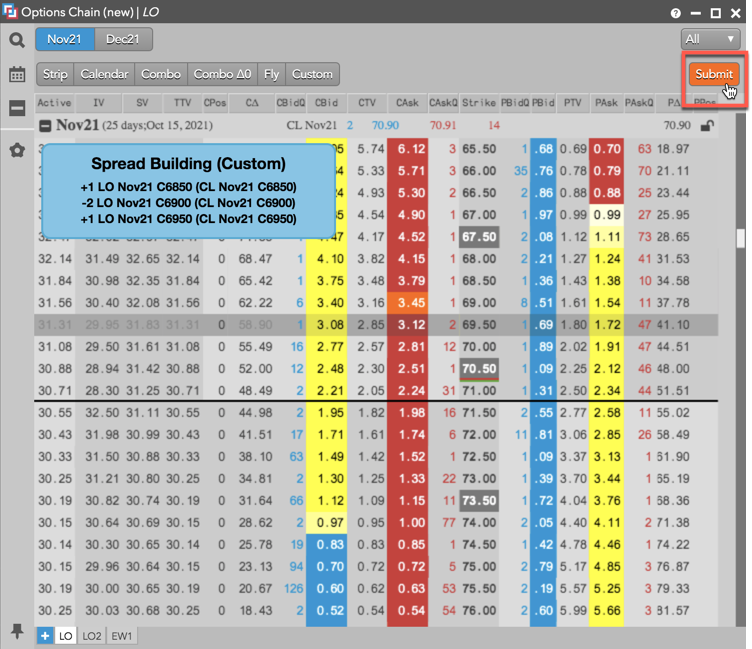Open help question mark icon in title bar
752x649 pixels.
(677, 13)
